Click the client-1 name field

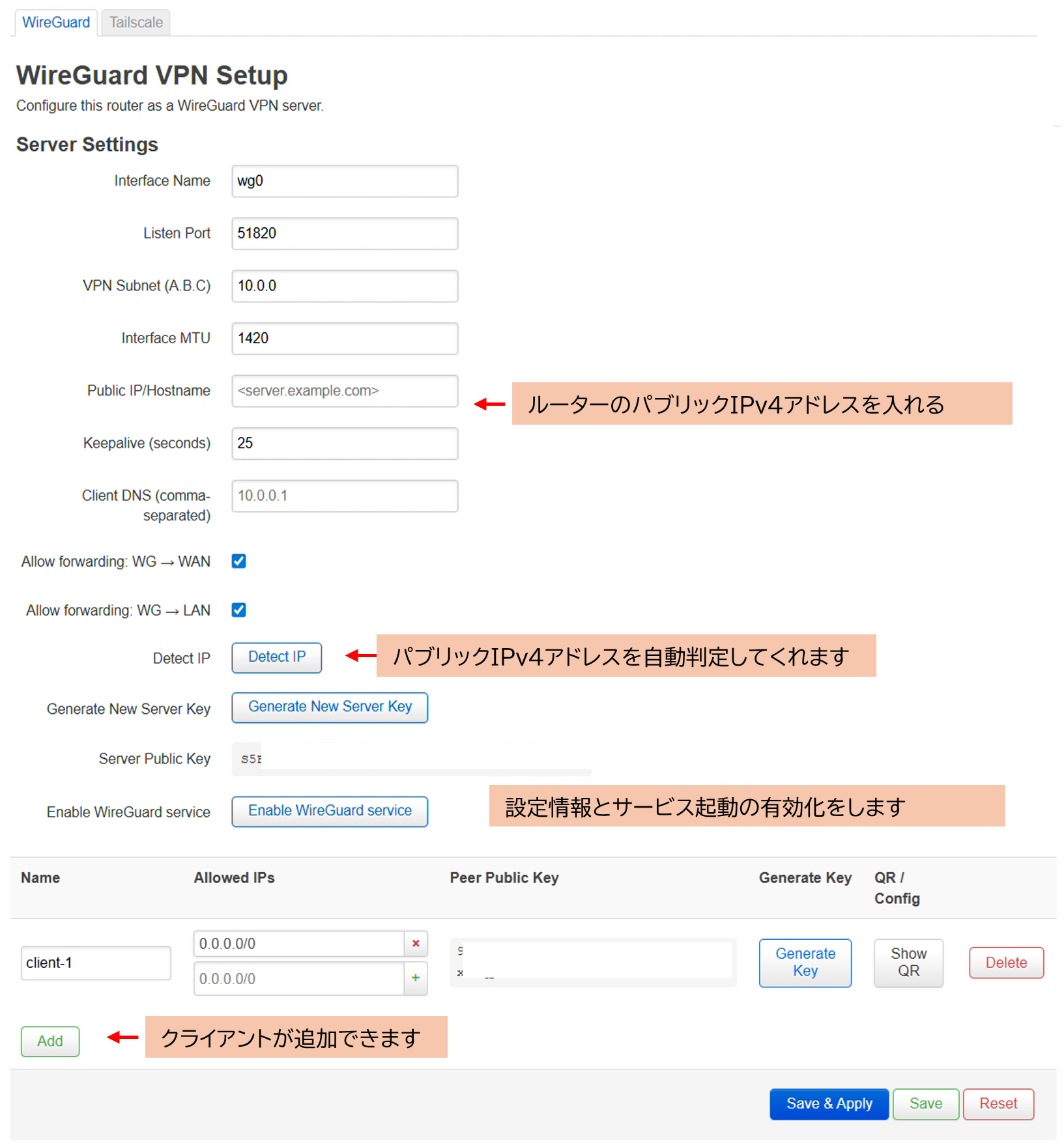click(x=95, y=963)
